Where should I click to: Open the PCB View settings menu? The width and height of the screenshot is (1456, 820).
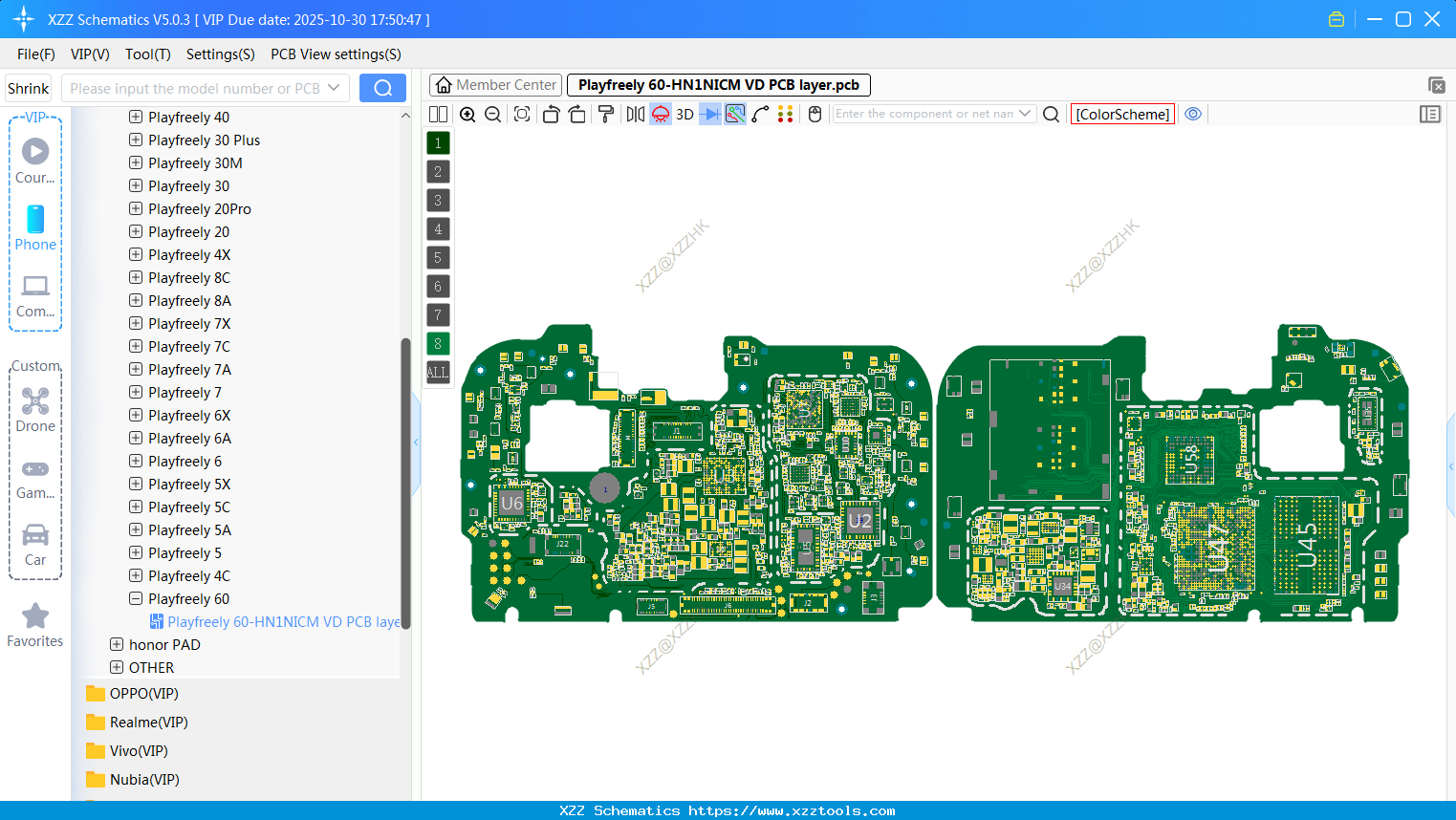coord(336,54)
